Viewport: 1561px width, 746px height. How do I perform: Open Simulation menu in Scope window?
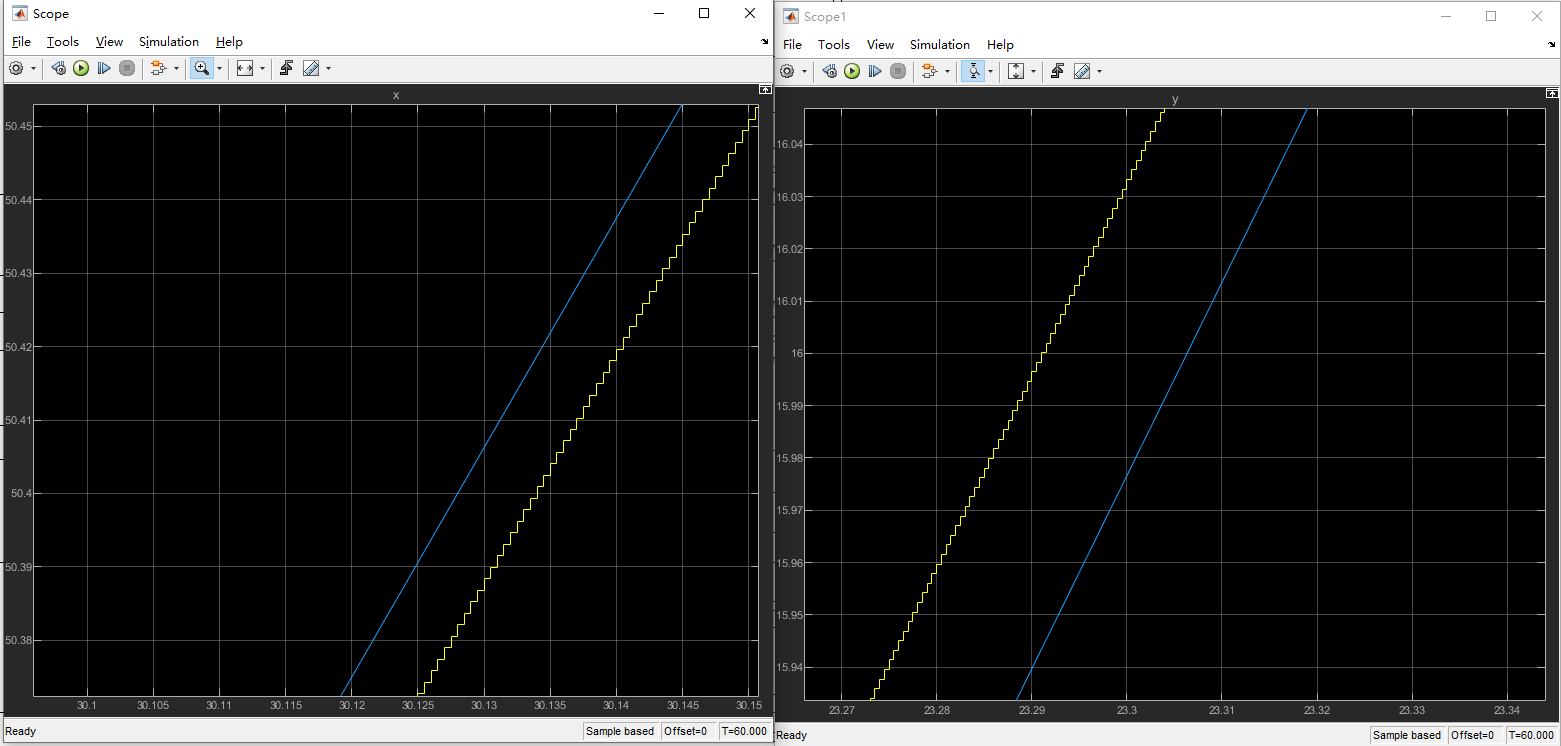[x=169, y=42]
